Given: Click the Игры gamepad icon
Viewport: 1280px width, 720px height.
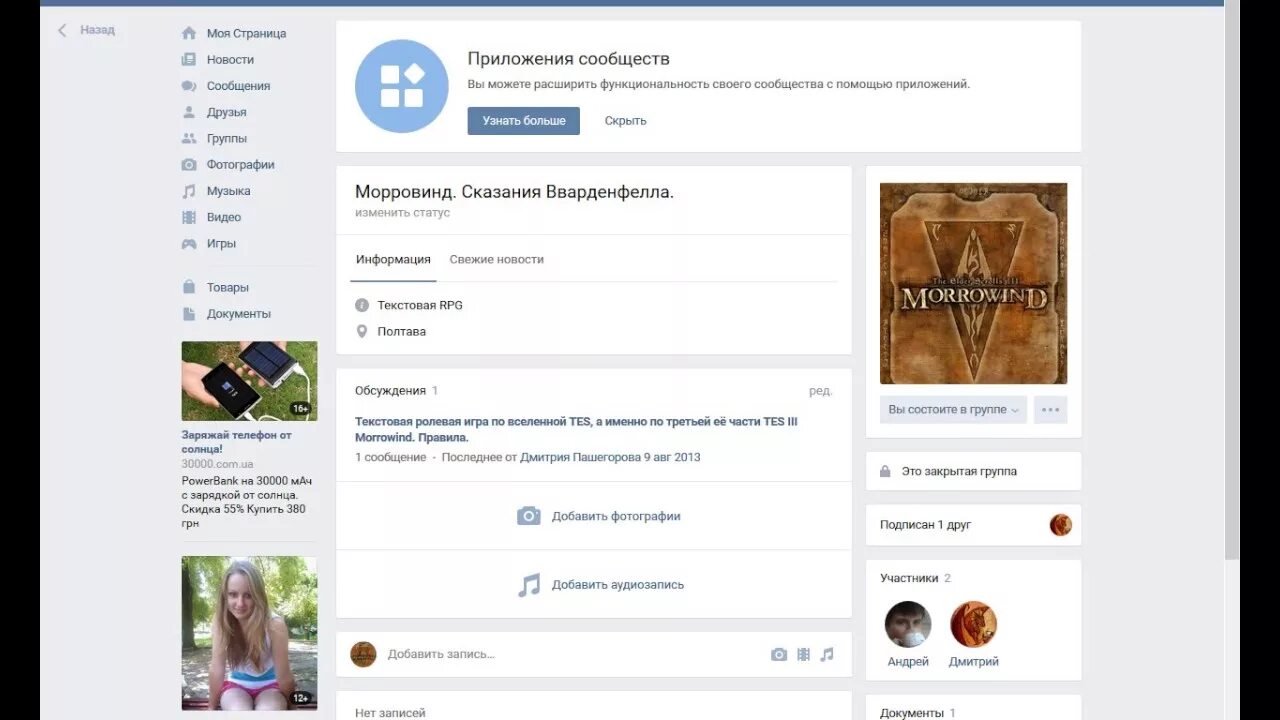Looking at the screenshot, I should (x=189, y=243).
